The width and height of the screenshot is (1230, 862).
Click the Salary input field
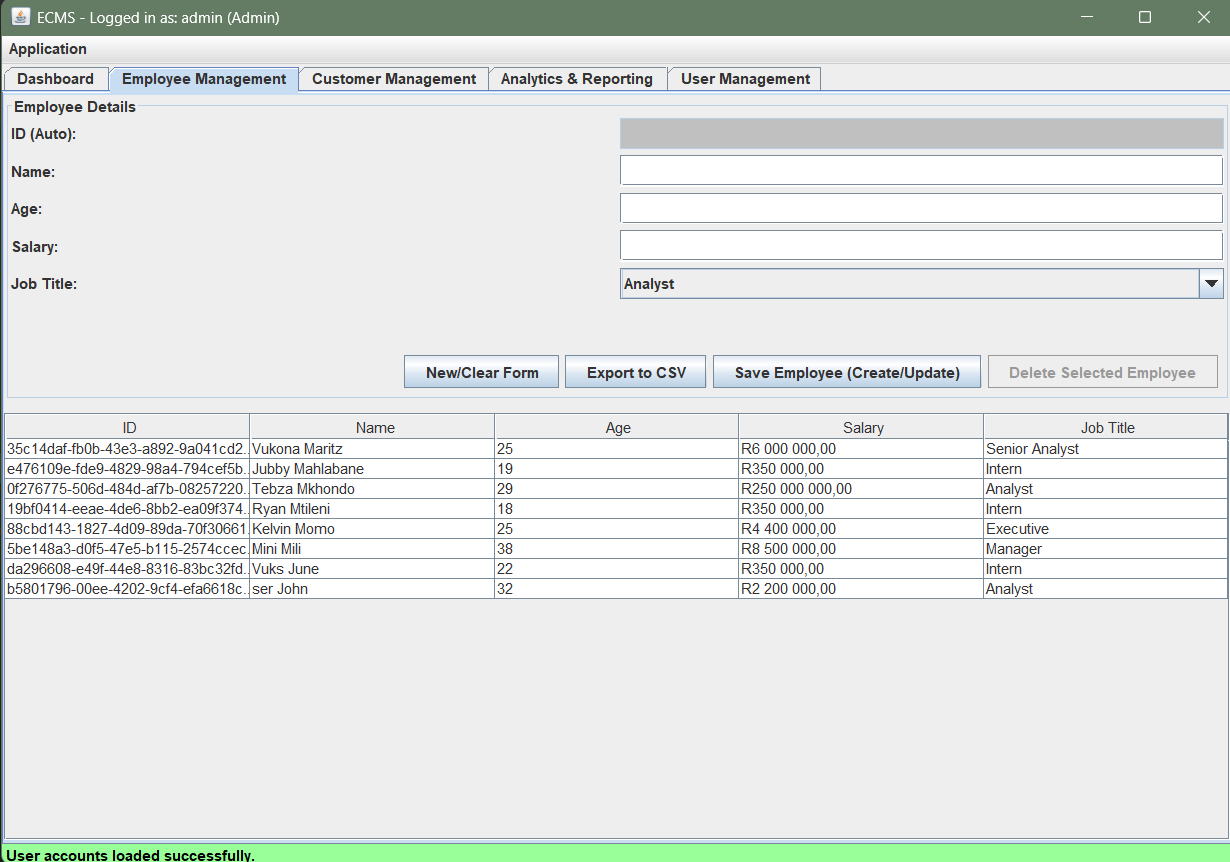(921, 246)
